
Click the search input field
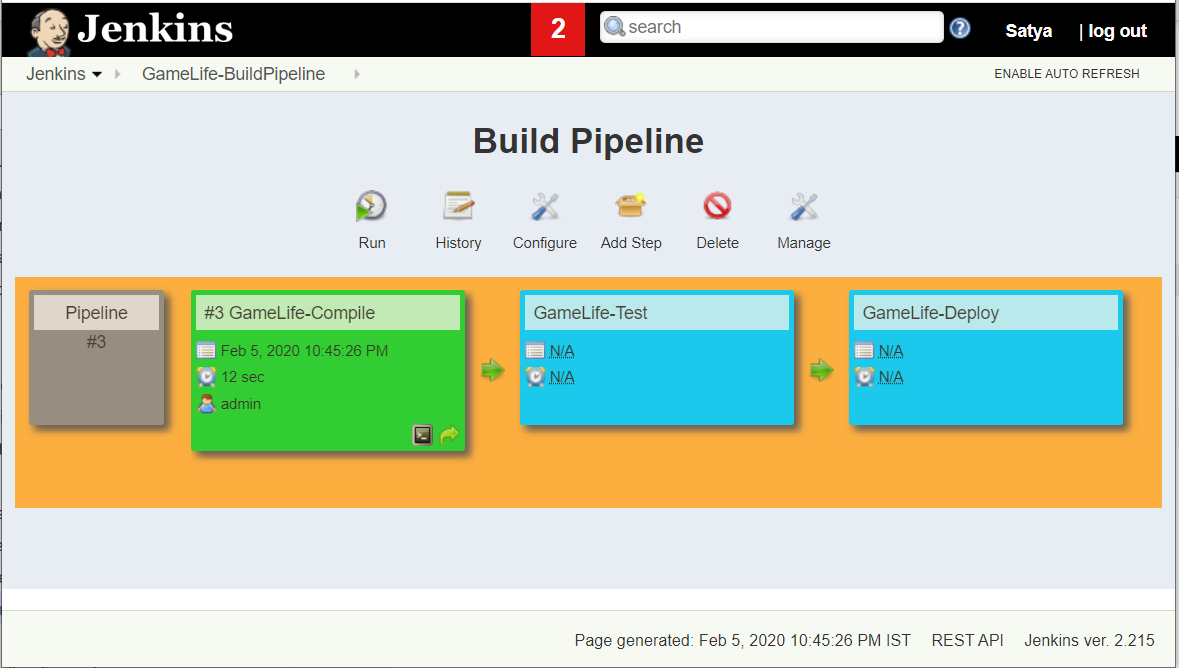tap(780, 27)
